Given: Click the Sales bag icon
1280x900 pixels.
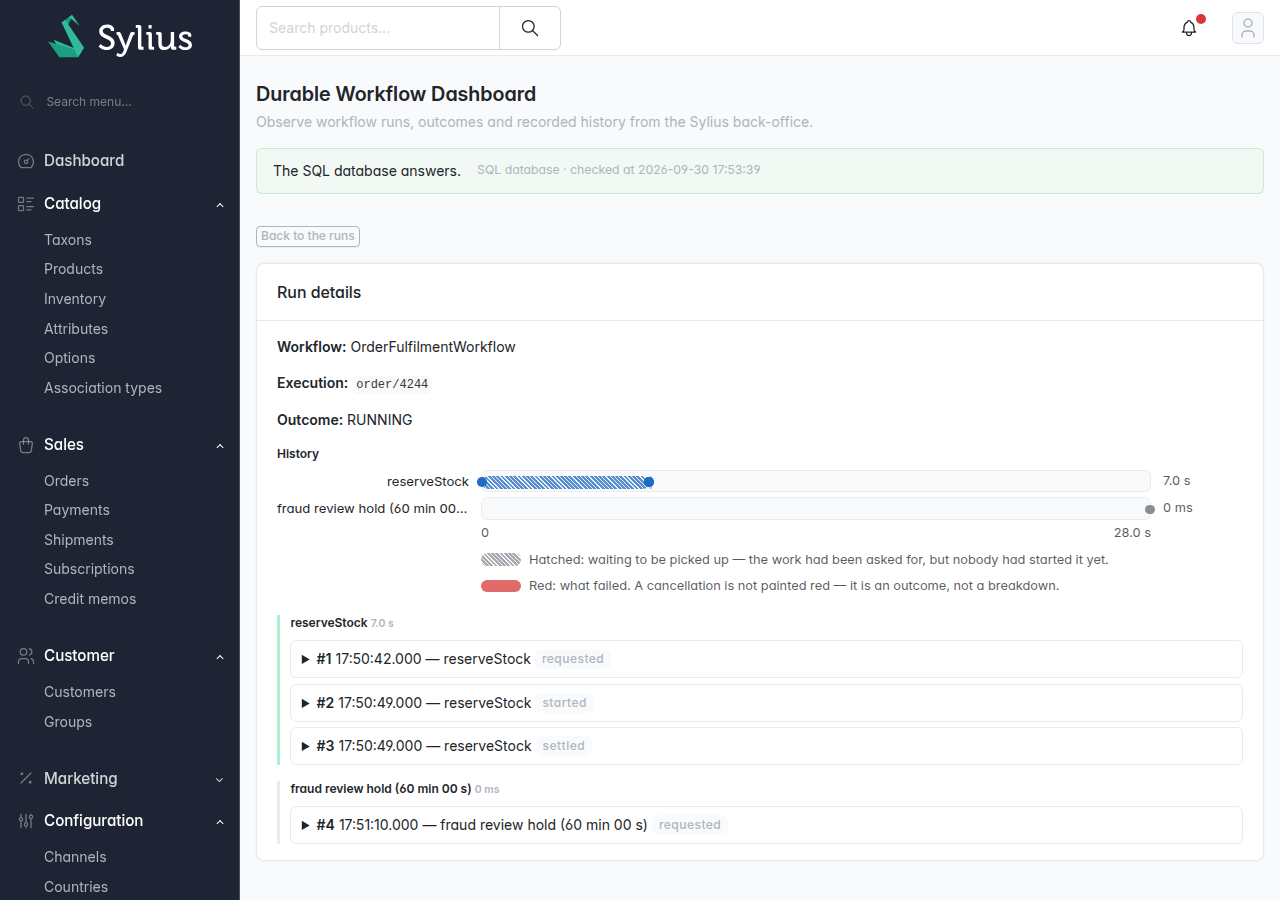Looking at the screenshot, I should (26, 445).
